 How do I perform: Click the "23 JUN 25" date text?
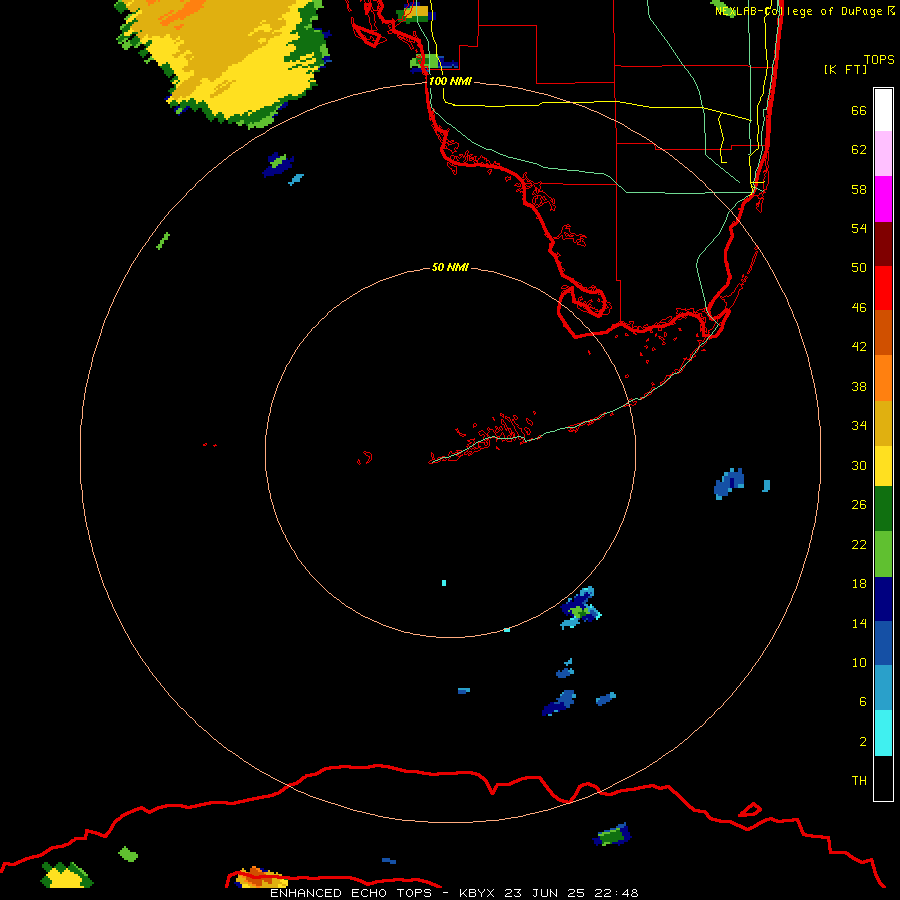(544, 893)
